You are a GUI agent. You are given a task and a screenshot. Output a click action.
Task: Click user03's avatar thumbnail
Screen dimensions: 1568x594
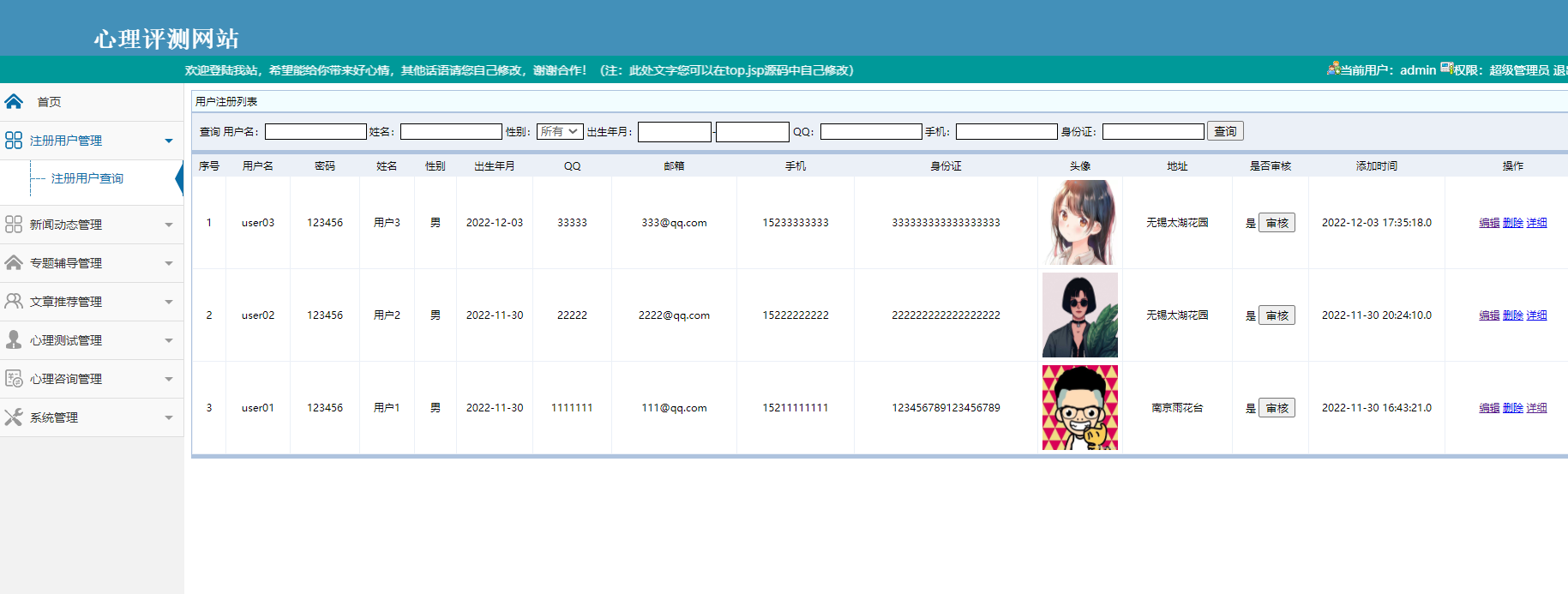(1080, 222)
